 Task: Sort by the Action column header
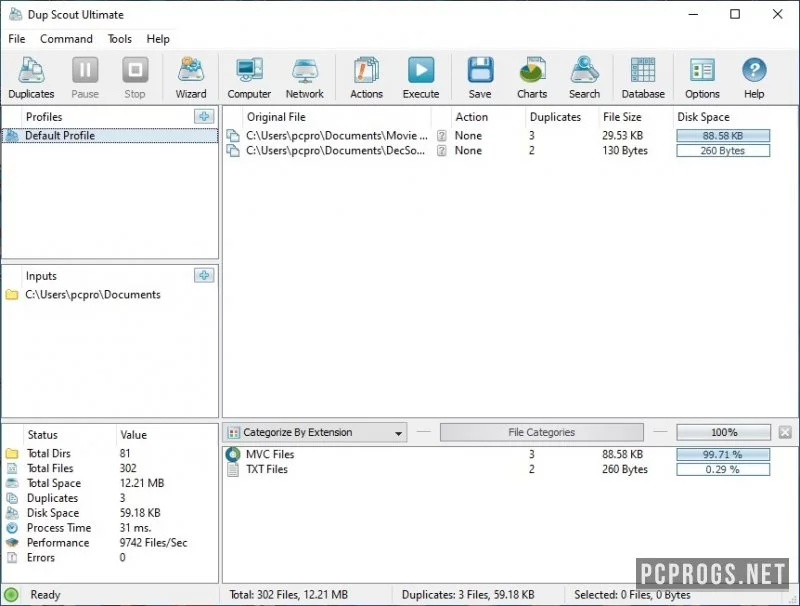(x=487, y=117)
